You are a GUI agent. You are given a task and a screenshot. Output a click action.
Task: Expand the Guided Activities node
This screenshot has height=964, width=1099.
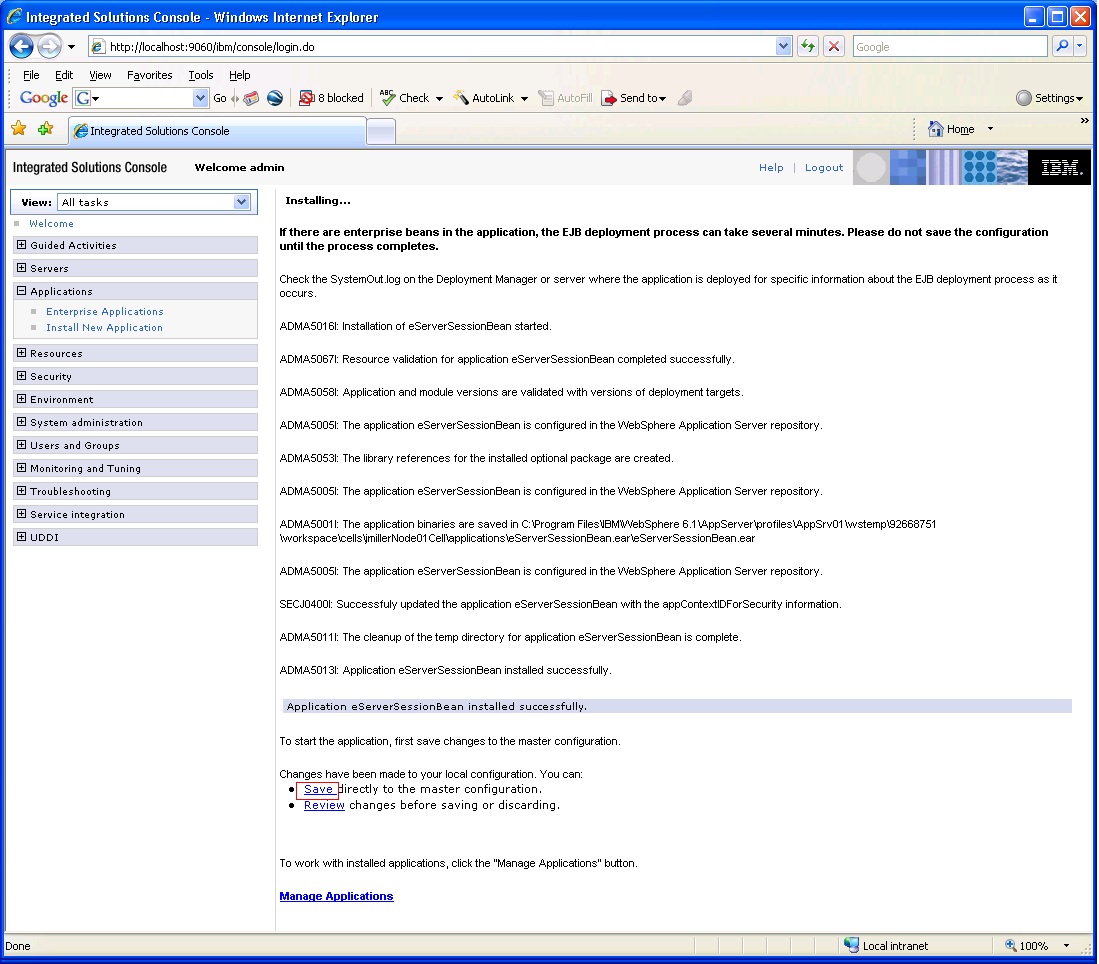tap(21, 245)
